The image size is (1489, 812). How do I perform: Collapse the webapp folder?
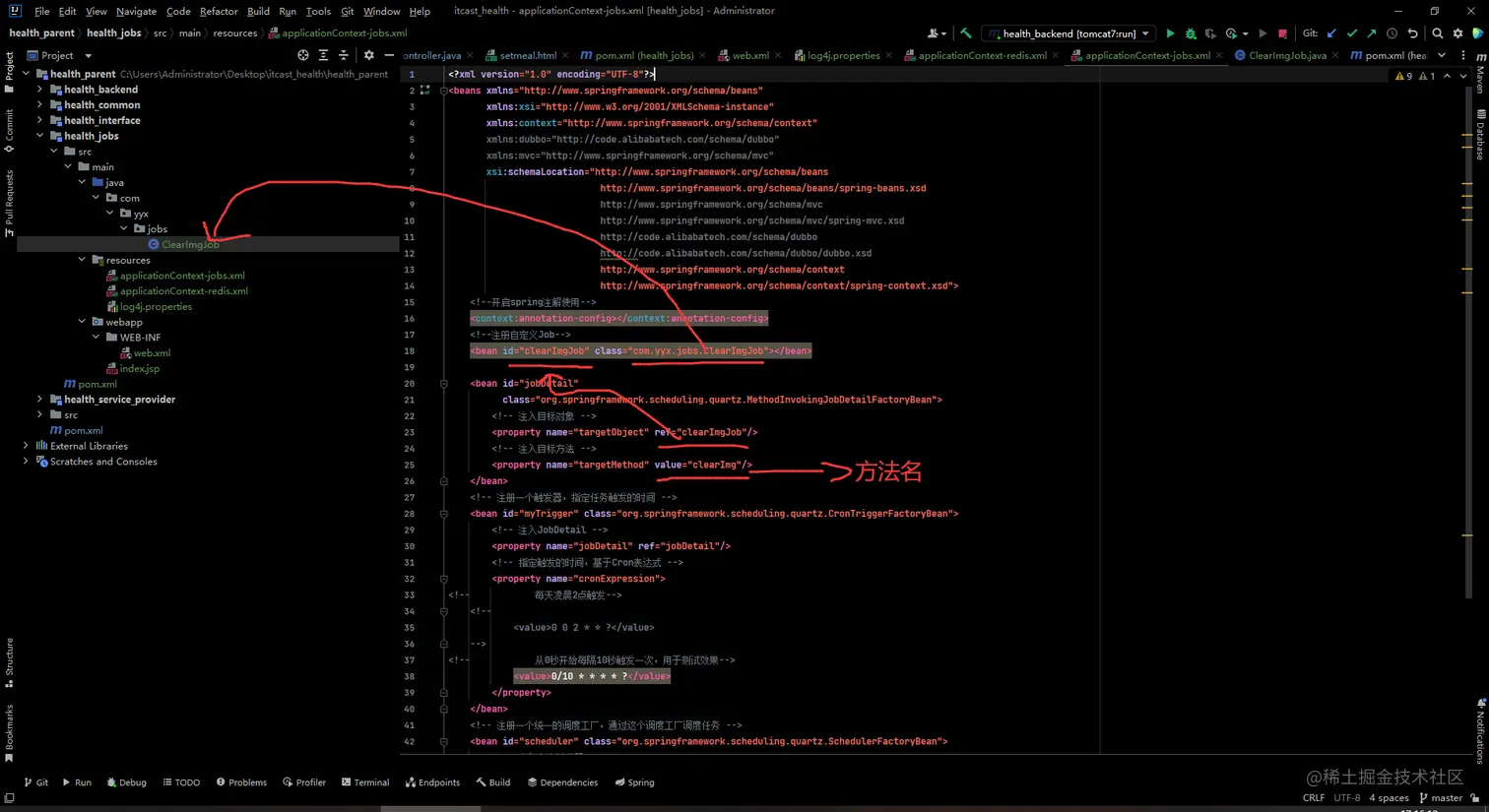pyautogui.click(x=82, y=322)
